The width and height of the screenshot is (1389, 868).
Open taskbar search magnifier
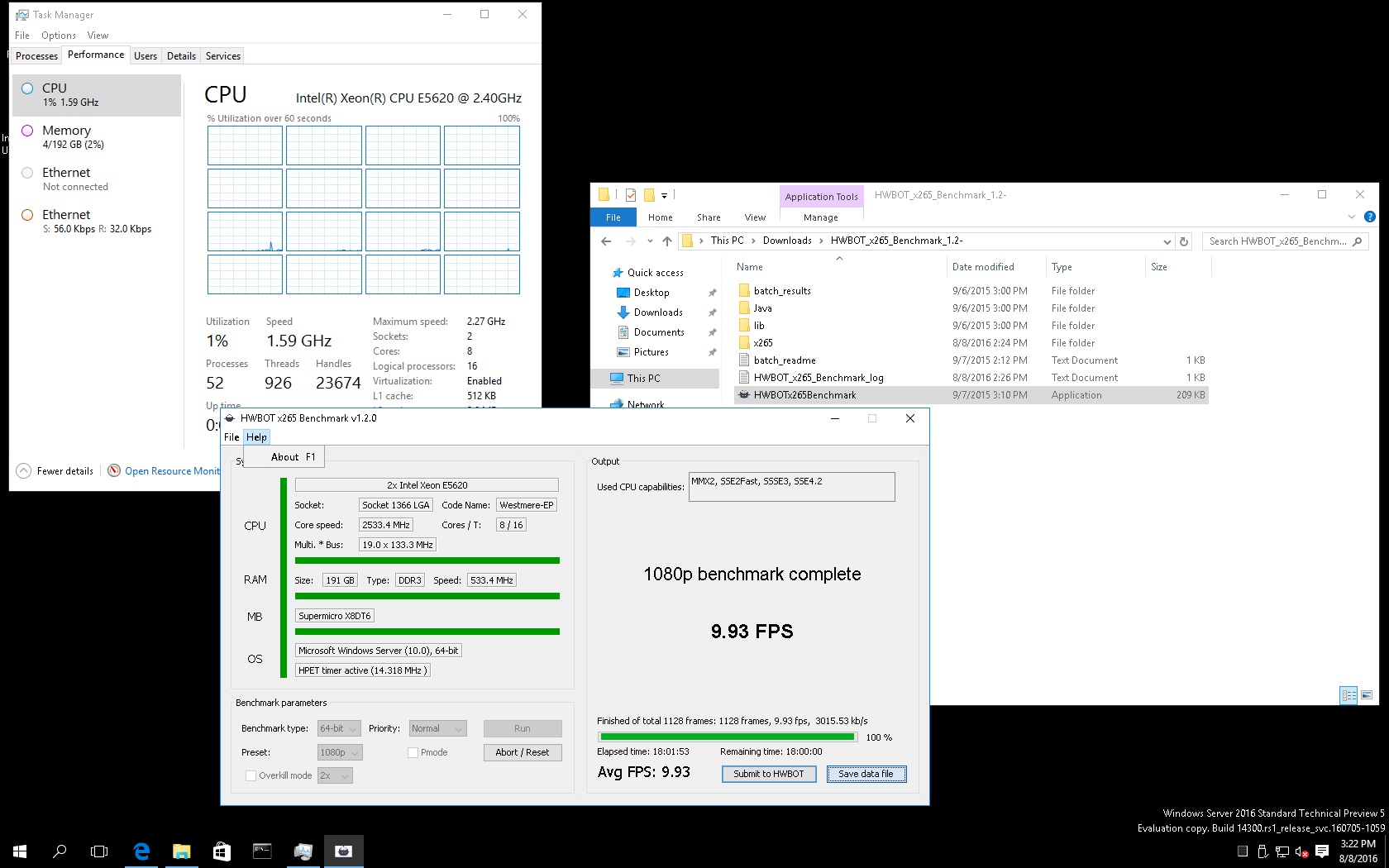(60, 851)
